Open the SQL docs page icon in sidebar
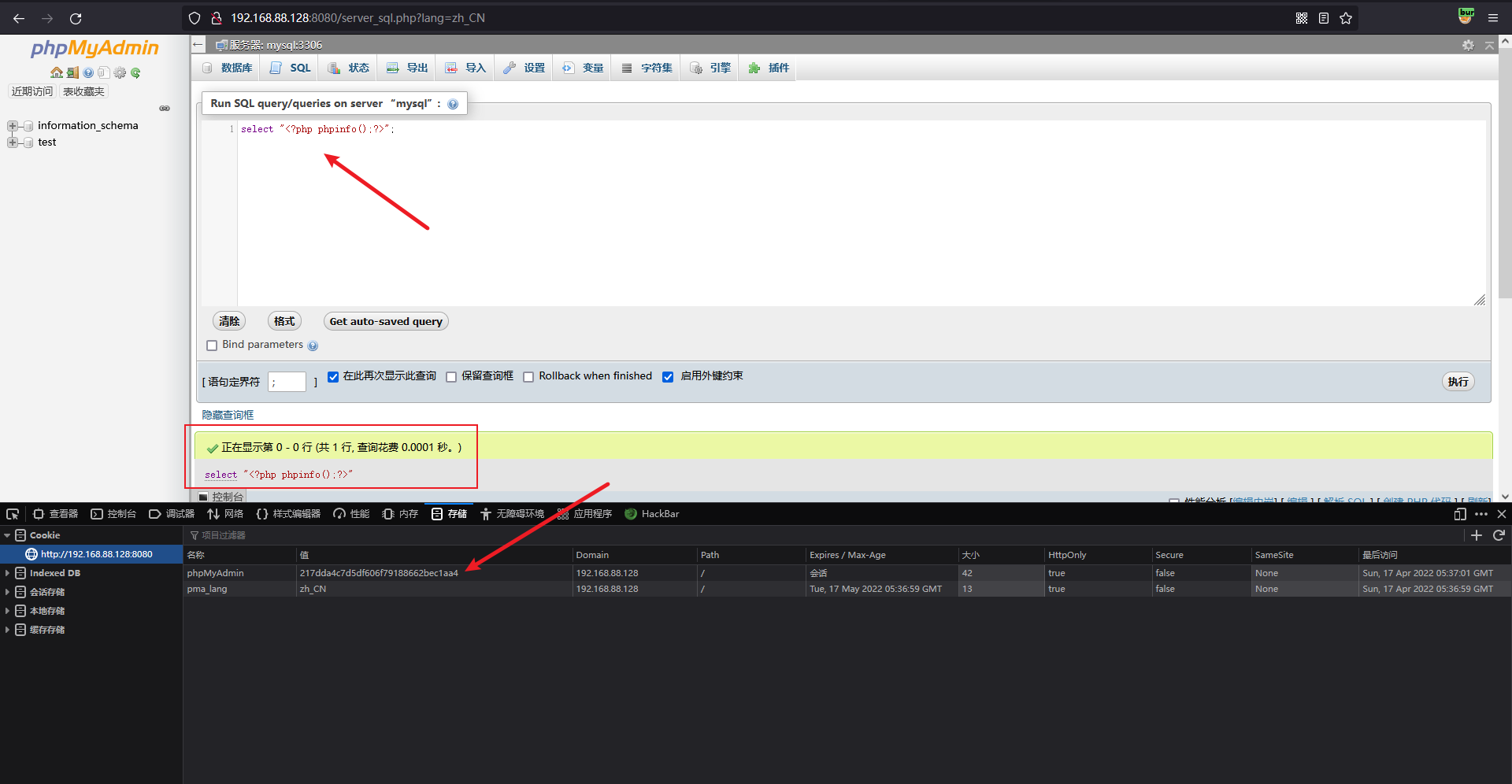The image size is (1512, 784). (103, 72)
